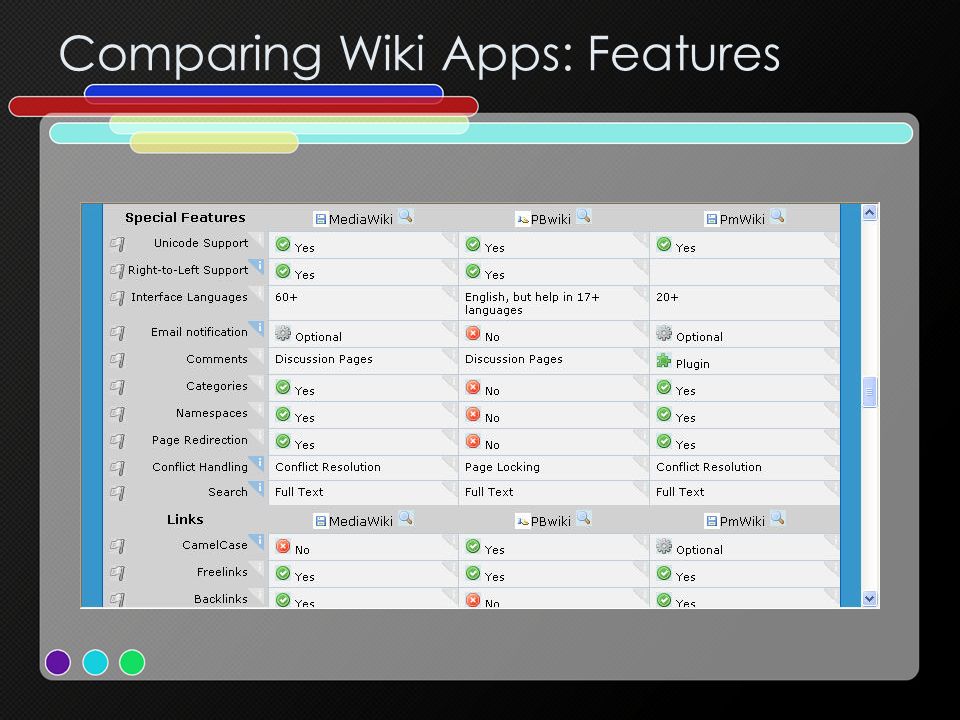
Task: Click PBwiki 'Discussion Pages' cell
Action: pos(553,361)
